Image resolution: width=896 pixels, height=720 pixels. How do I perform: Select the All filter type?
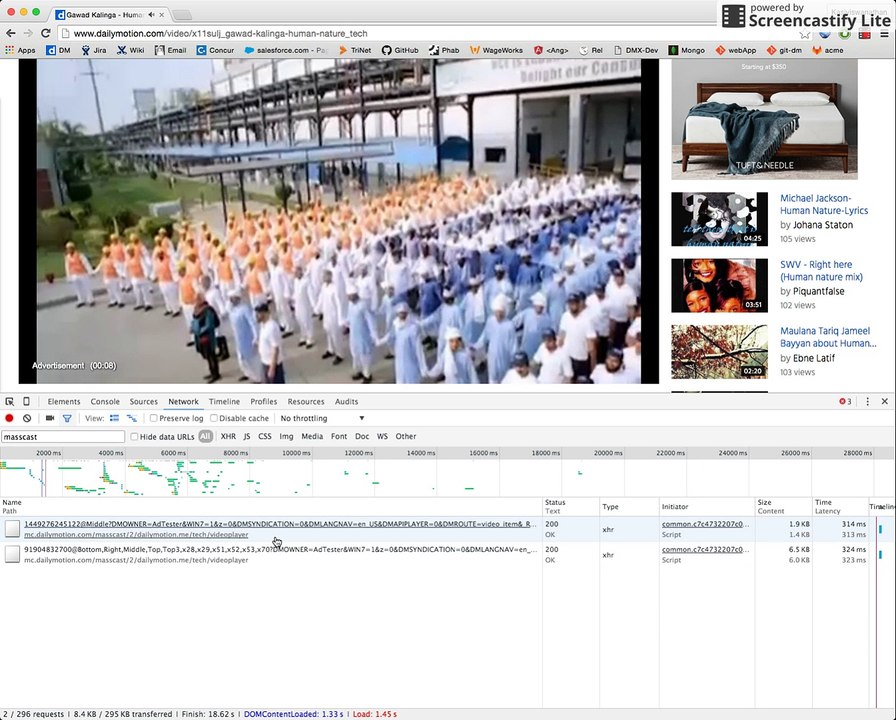206,437
